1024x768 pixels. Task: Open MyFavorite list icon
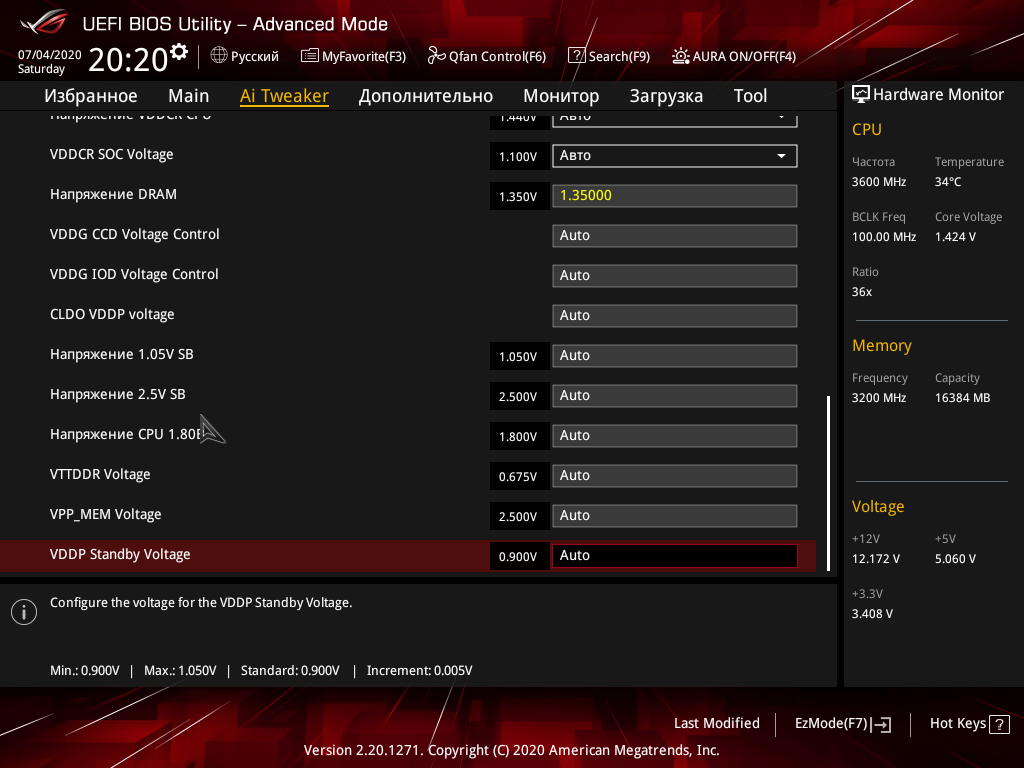[x=310, y=56]
